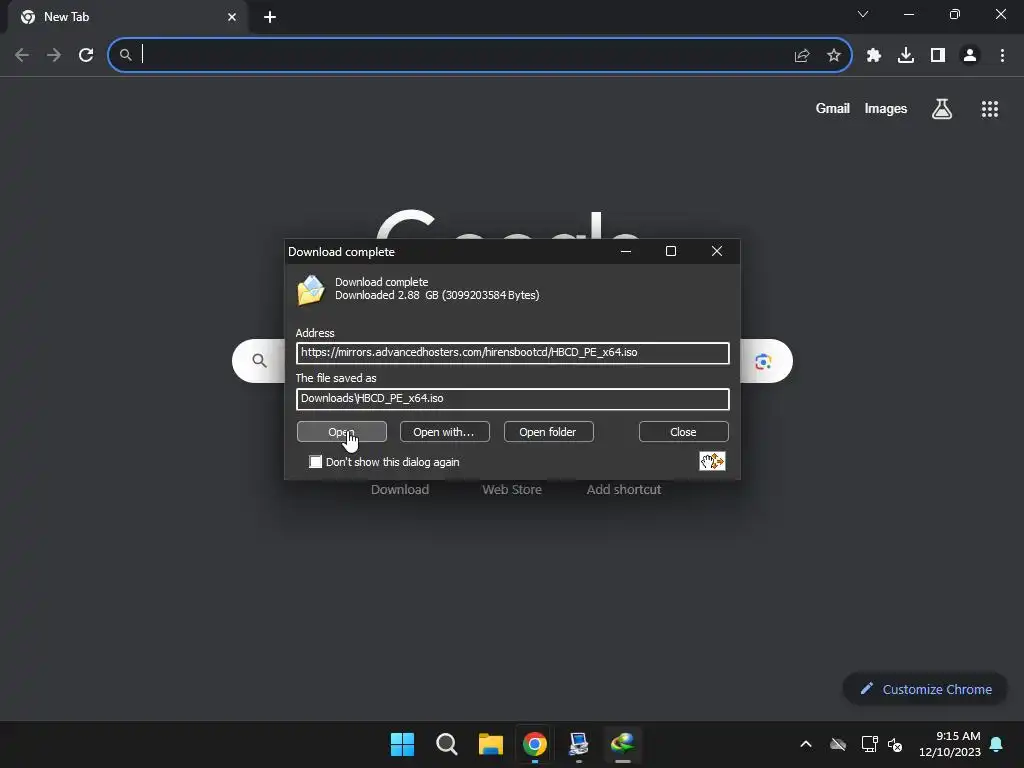Click the download complete folder icon
Screen dimensions: 1024x768
(311, 290)
